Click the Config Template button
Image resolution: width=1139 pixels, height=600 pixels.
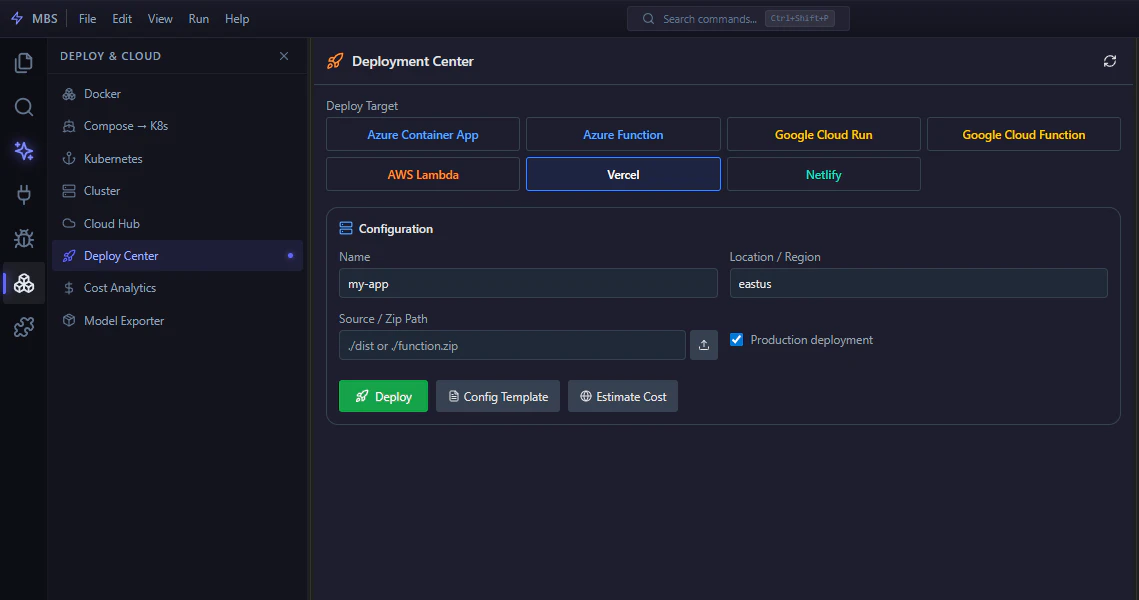coord(497,396)
